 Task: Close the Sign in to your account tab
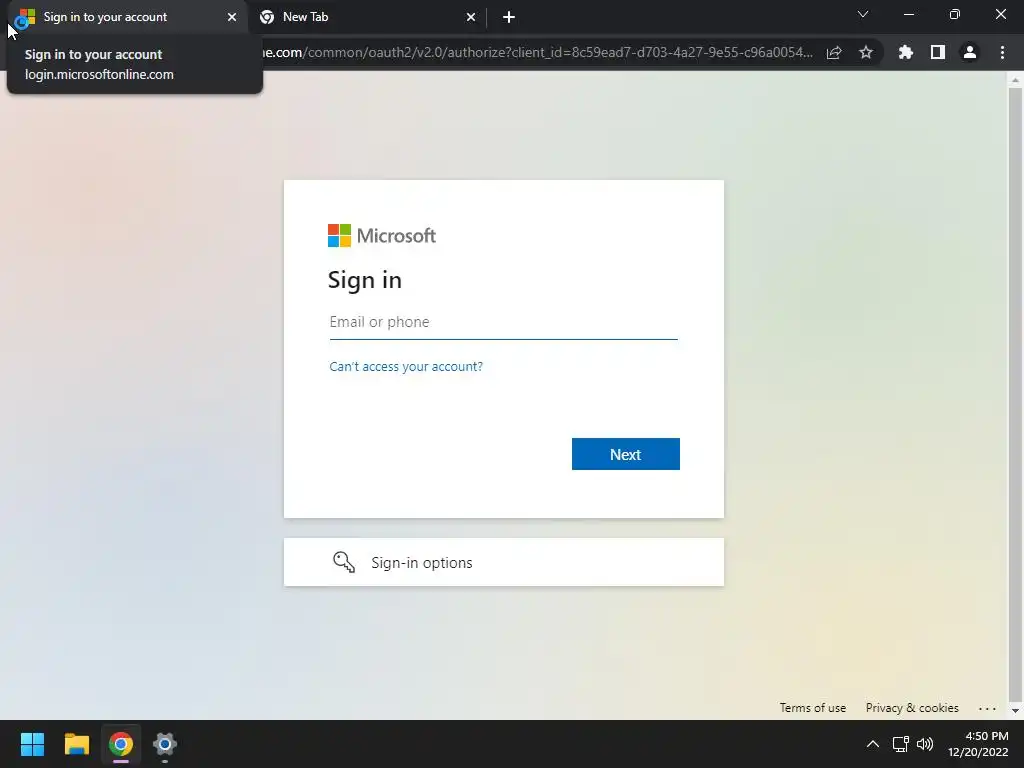232,17
